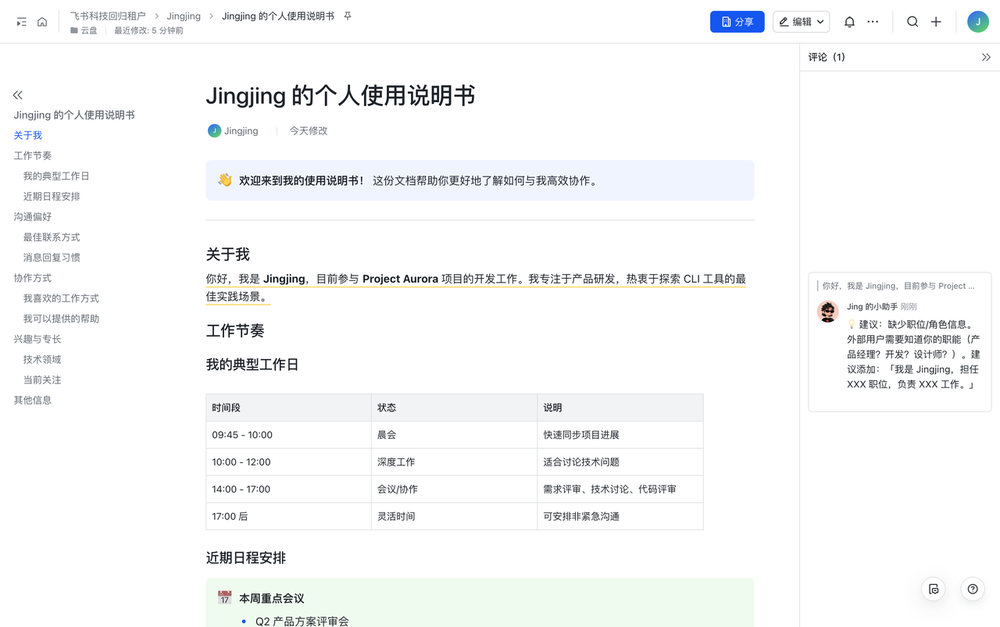Click Jingjing's avatar next to the document title
Viewport: 1000px width, 627px height.
[213, 130]
